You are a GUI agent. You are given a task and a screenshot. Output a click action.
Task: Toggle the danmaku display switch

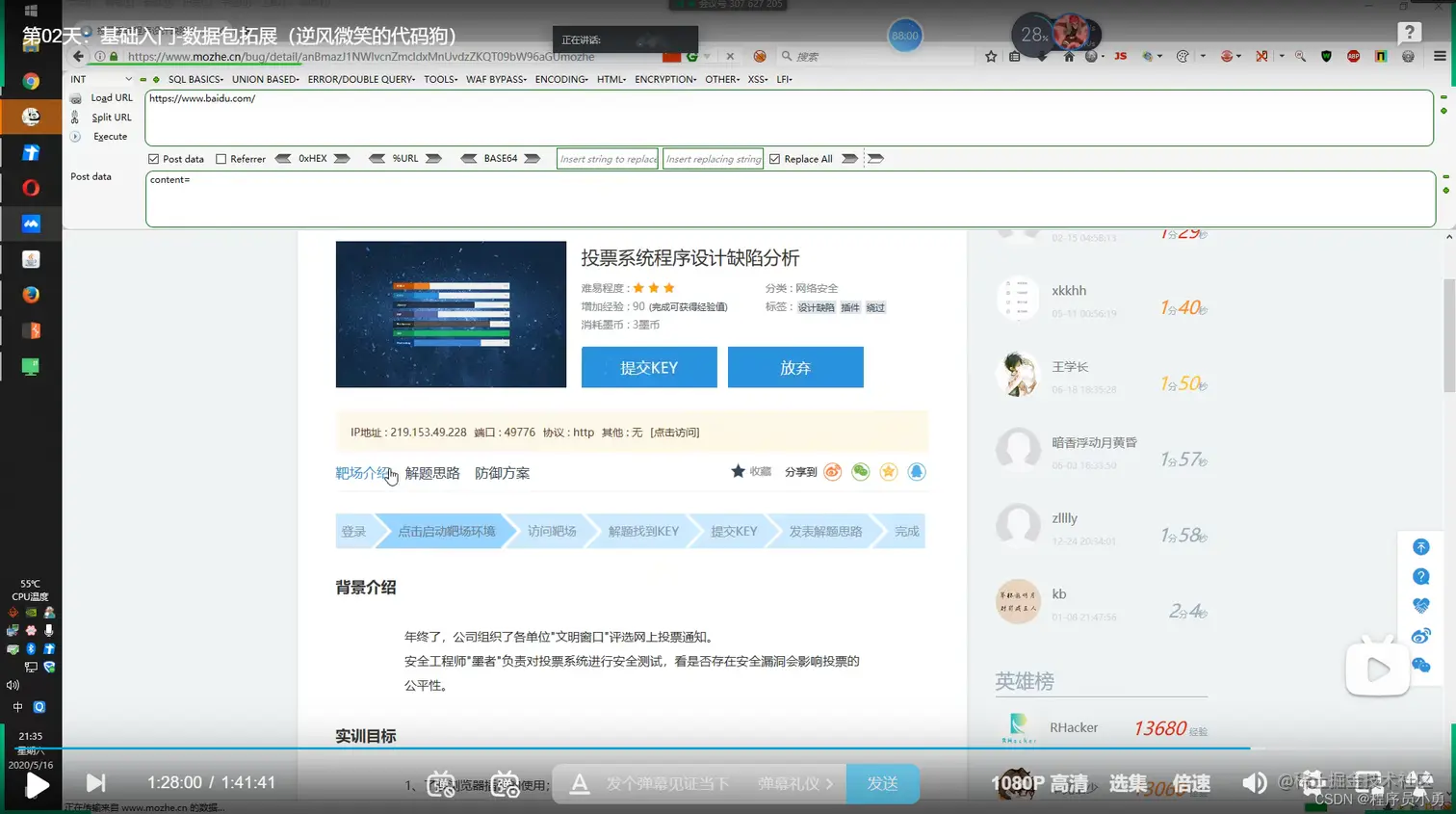(441, 784)
